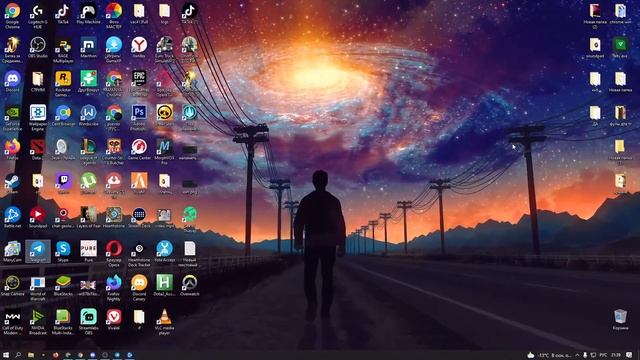Select Hearthstone Deck Tracker shortcut
This screenshot has width=640, height=360.
pos(139,254)
